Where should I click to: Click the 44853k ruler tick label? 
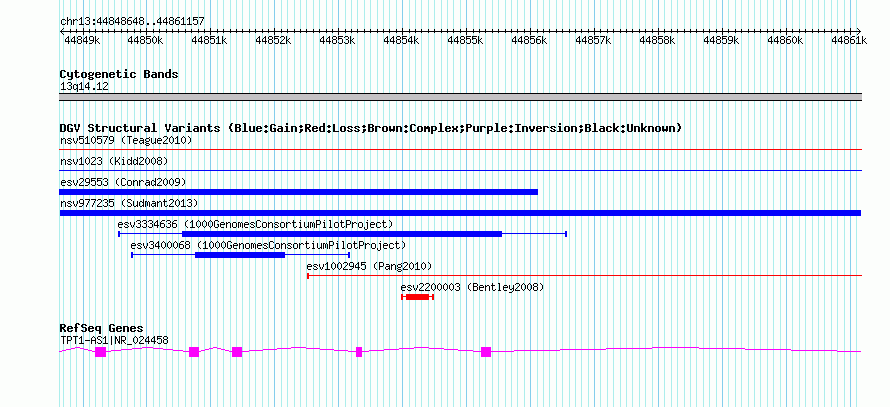338,40
